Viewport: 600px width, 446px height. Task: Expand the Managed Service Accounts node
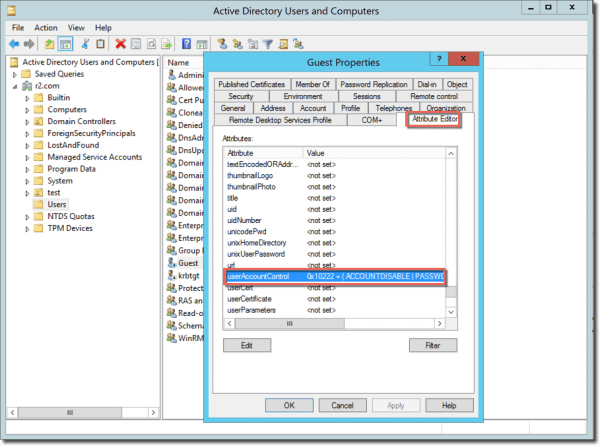27,157
